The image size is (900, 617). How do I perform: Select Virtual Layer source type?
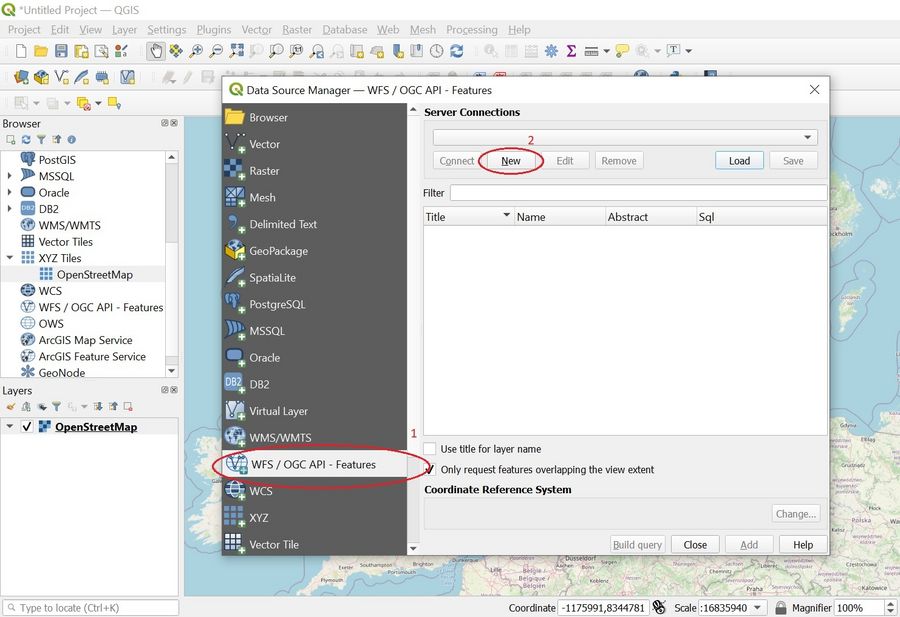click(278, 411)
